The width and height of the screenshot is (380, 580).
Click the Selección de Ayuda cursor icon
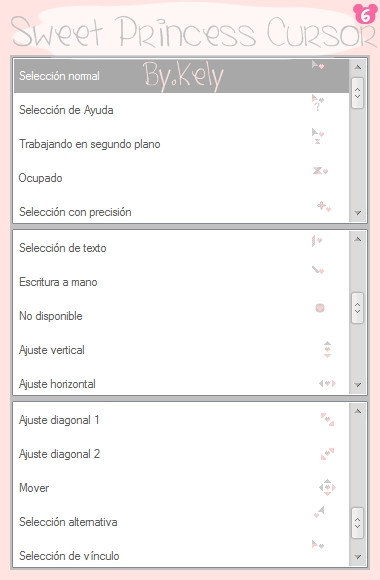317,103
